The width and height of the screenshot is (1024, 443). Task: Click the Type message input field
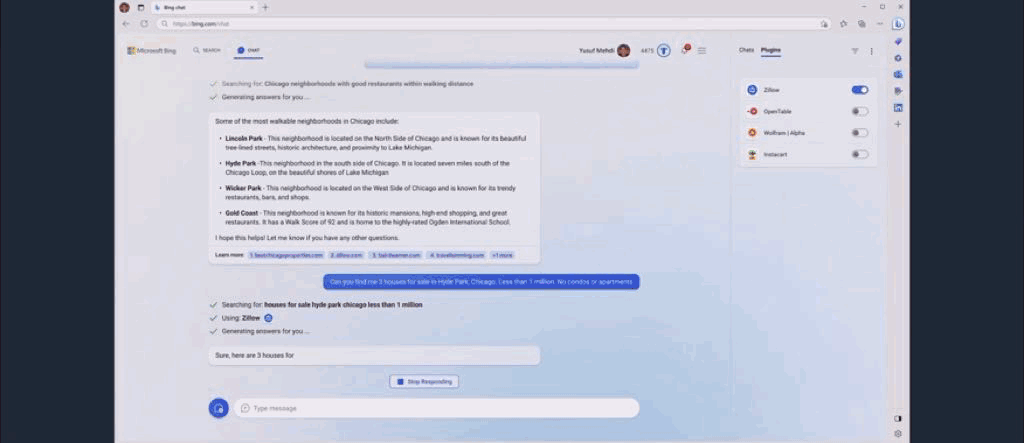[x=436, y=408]
